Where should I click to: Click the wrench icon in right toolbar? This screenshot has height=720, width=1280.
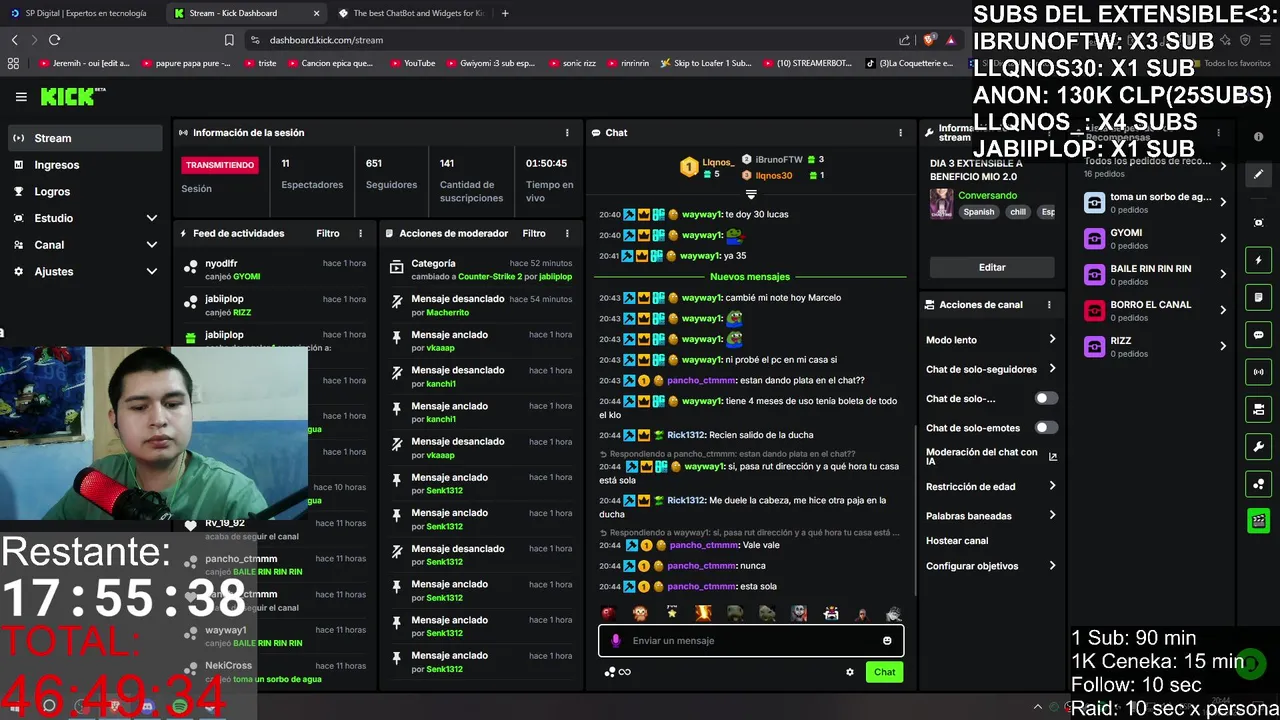pos(1259,446)
